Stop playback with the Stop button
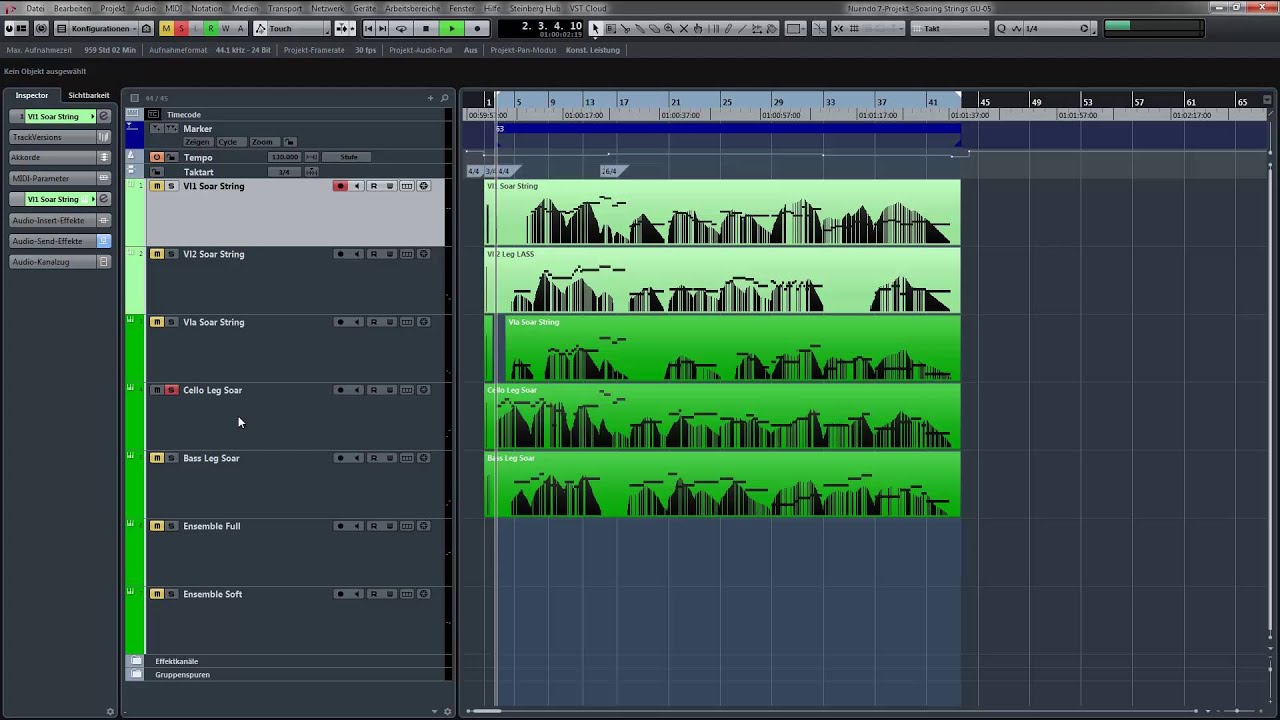The width and height of the screenshot is (1280, 720). 426,29
